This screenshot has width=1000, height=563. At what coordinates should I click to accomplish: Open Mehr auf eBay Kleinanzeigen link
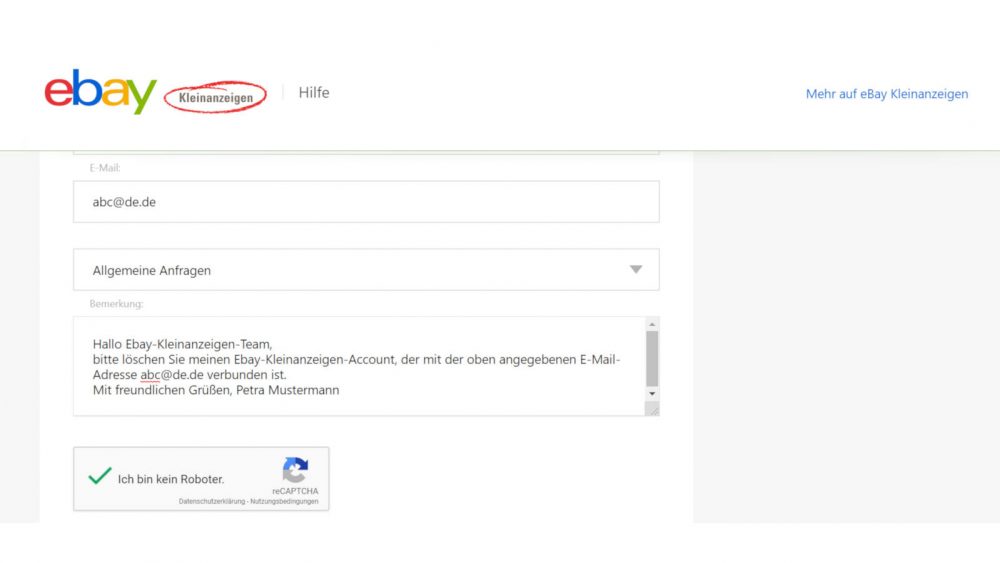886,94
